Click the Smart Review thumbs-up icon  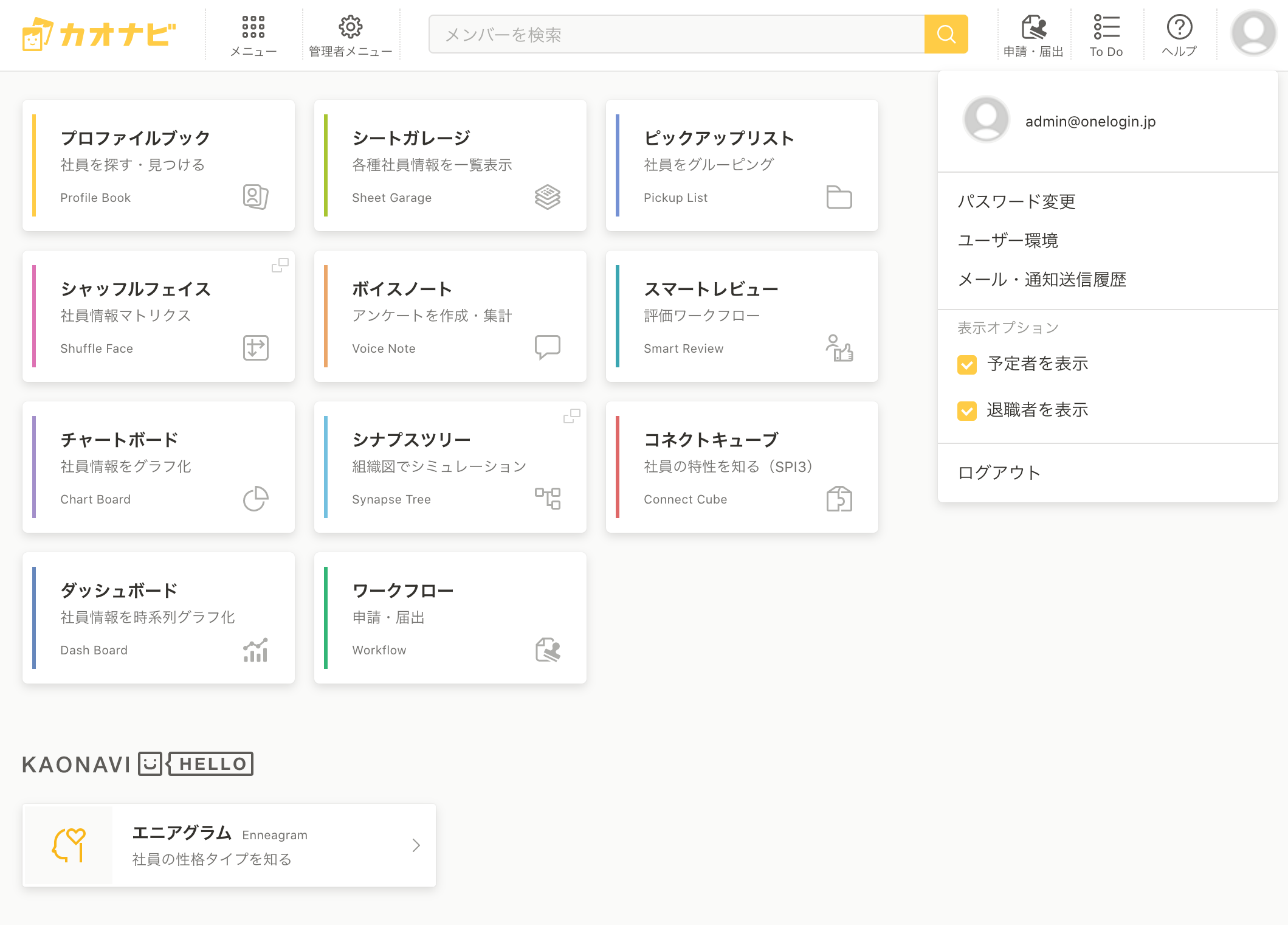[839, 348]
